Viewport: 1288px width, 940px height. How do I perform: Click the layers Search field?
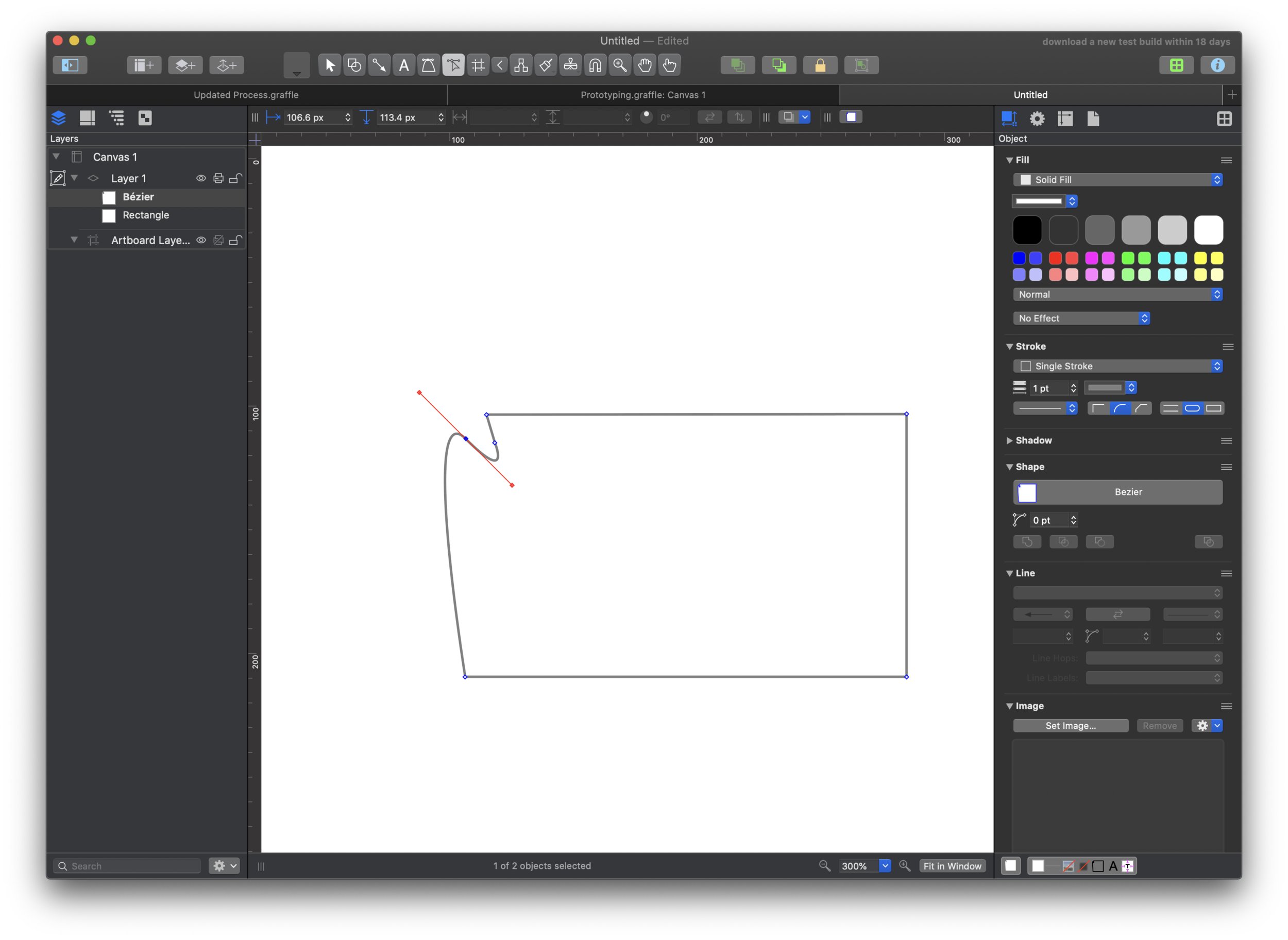pyautogui.click(x=126, y=865)
